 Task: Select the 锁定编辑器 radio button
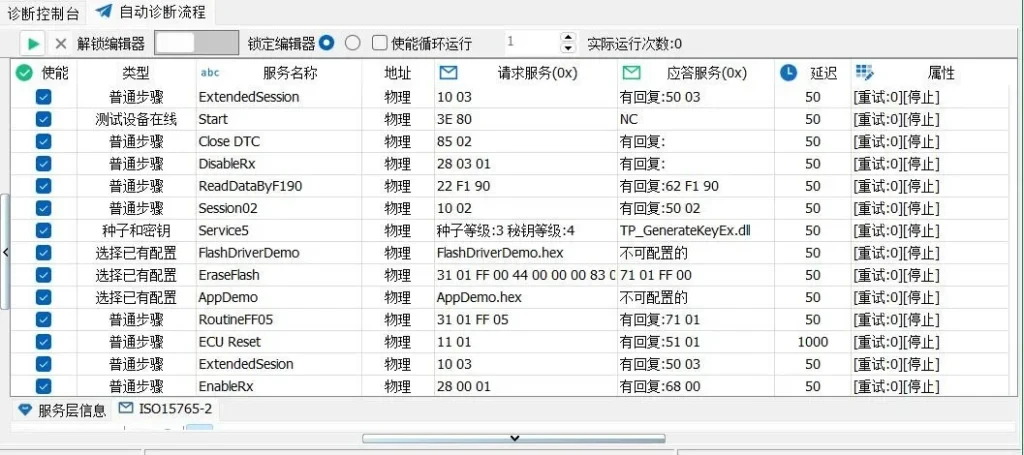[x=326, y=43]
